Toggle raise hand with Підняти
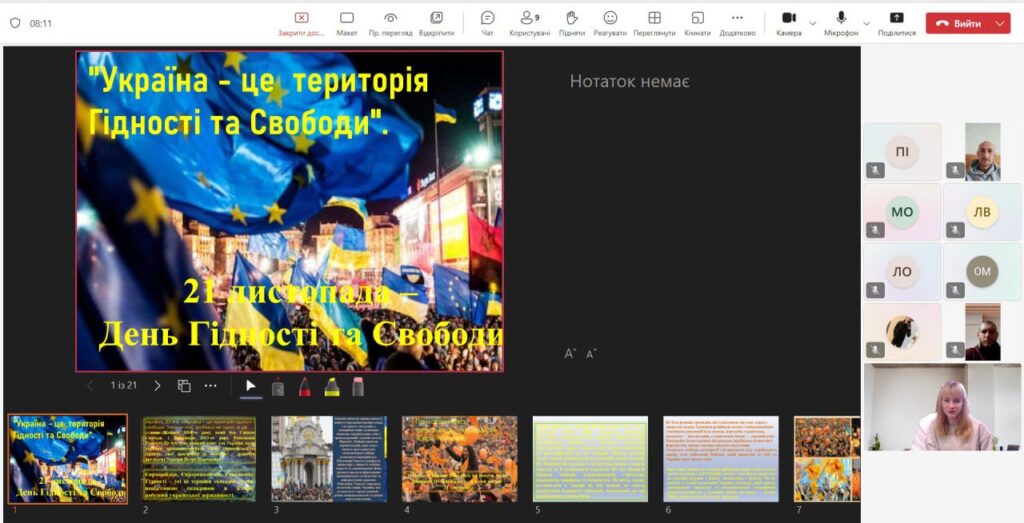 (572, 23)
